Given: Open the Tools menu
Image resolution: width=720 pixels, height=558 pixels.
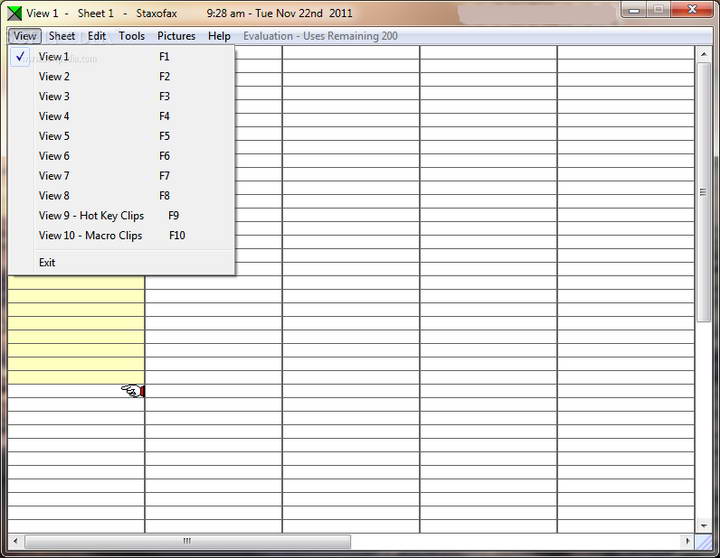Looking at the screenshot, I should click(132, 36).
